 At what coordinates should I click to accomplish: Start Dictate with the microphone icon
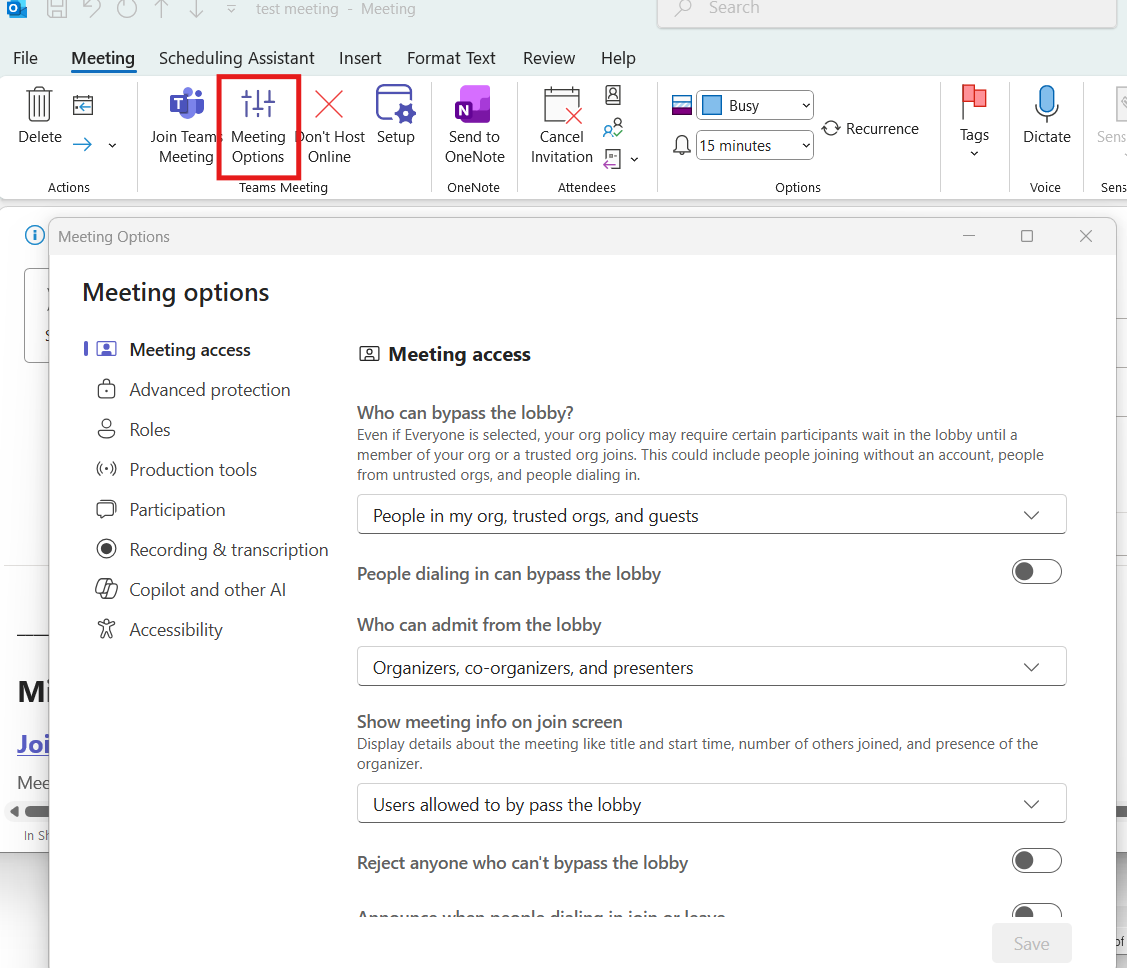click(x=1046, y=104)
